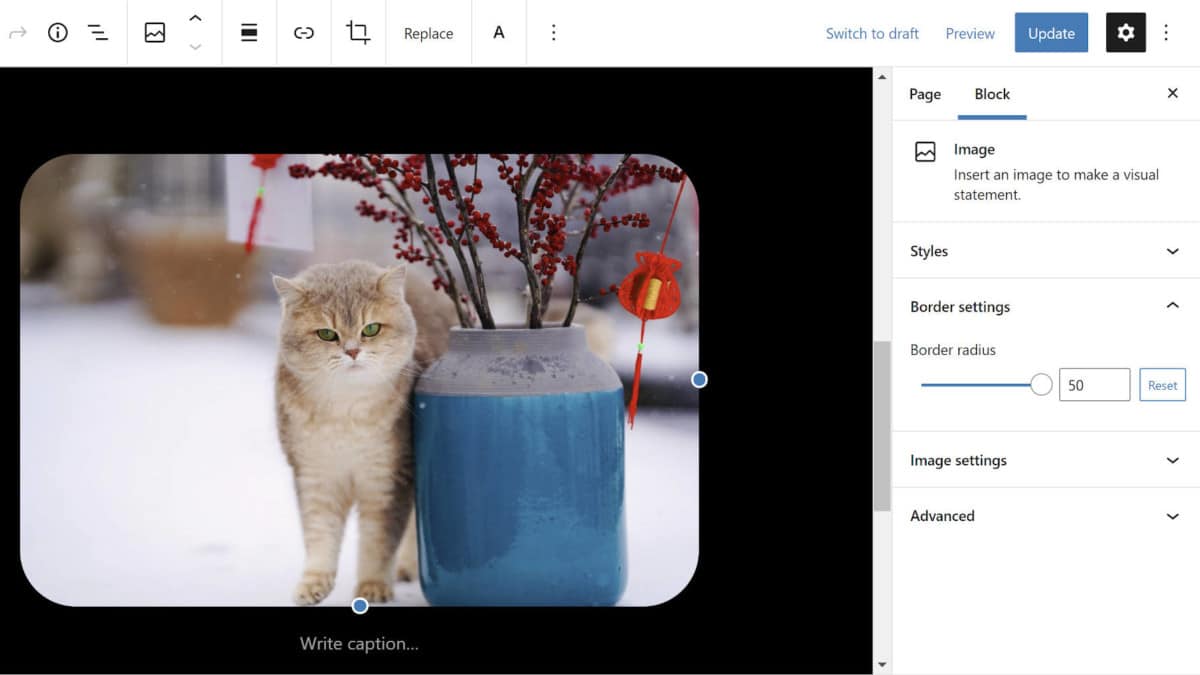Open the list view outline icon

click(98, 33)
